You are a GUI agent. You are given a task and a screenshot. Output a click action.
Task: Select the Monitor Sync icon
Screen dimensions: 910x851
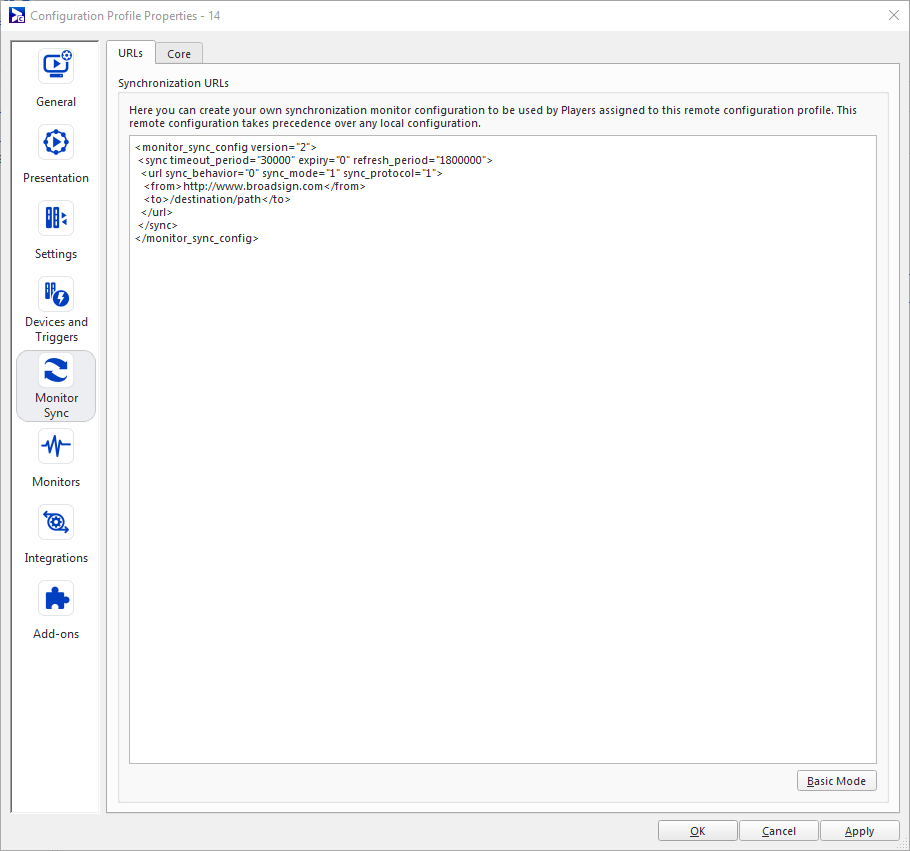(x=56, y=371)
